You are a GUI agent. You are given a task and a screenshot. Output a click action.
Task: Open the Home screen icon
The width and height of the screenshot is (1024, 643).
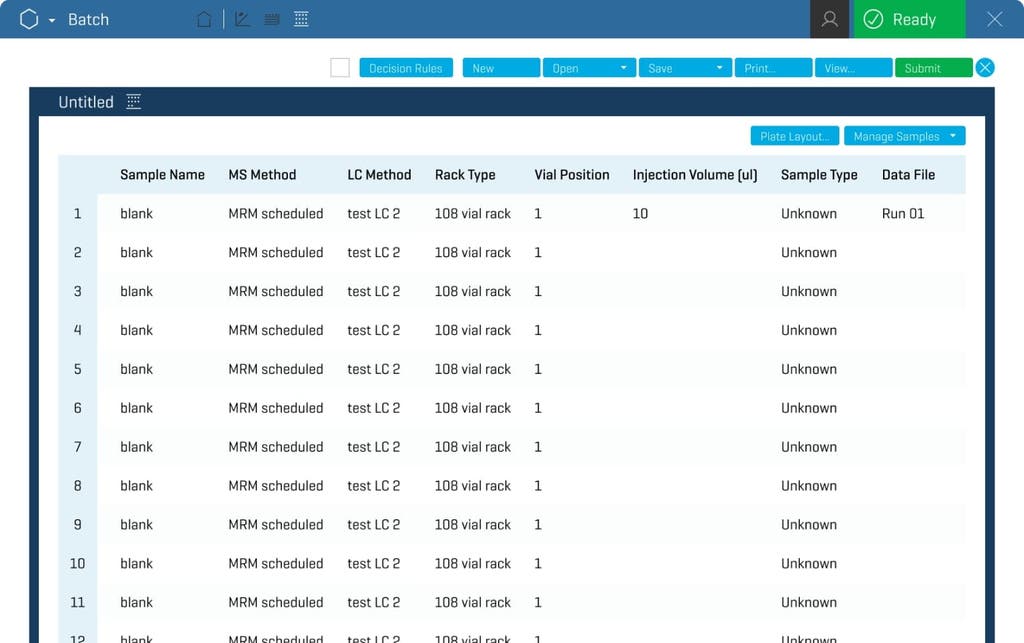pos(204,18)
